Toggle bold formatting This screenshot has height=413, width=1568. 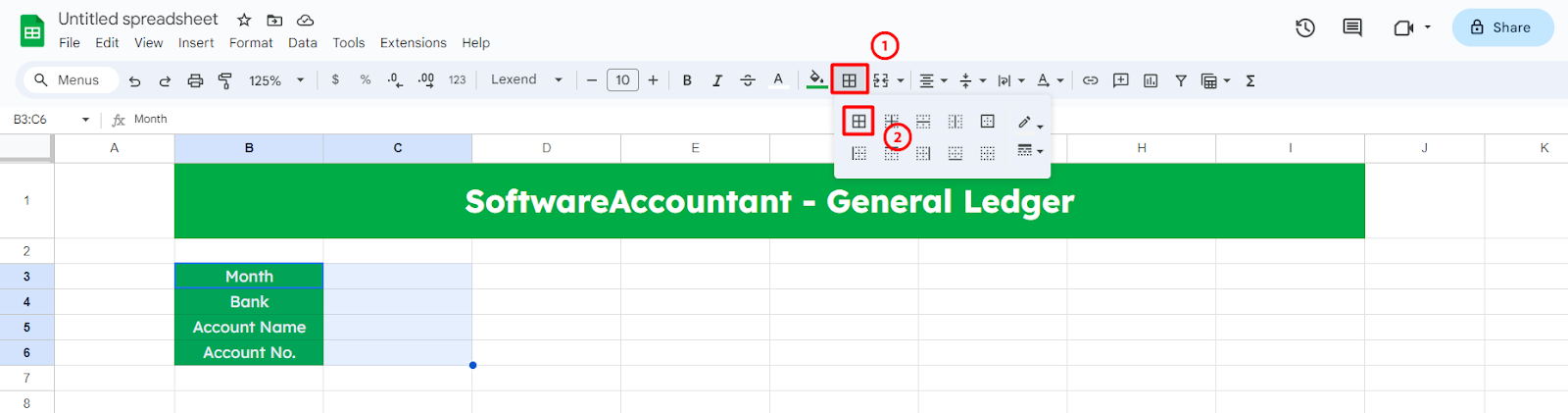point(687,80)
